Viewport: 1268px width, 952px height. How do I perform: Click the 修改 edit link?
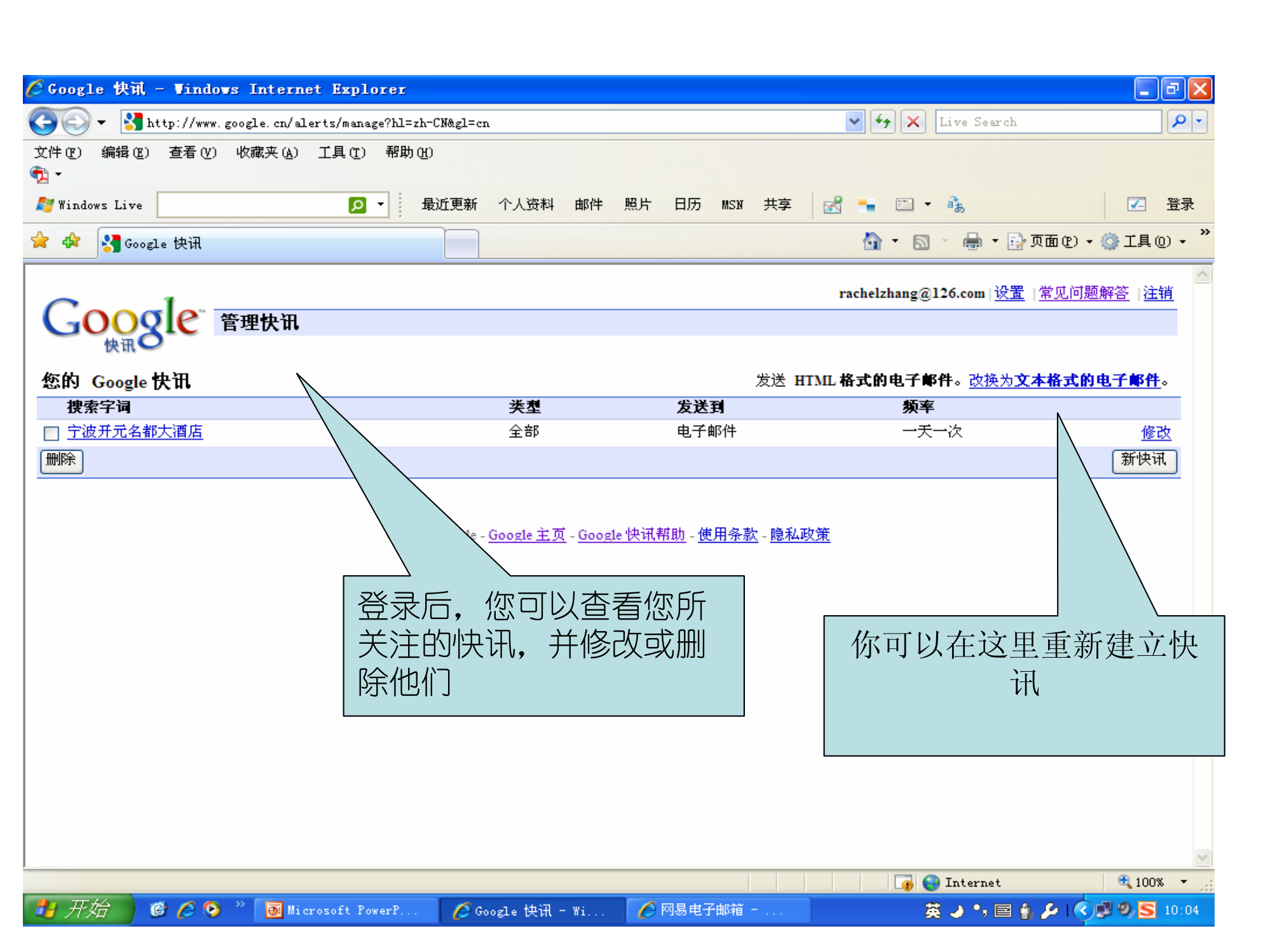click(x=1156, y=433)
